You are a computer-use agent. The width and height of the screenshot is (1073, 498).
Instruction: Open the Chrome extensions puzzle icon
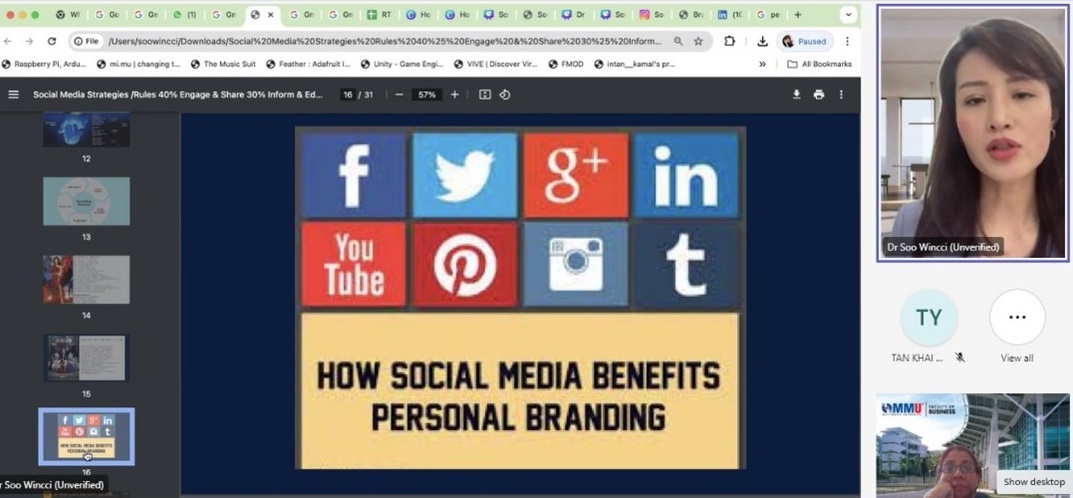point(729,41)
